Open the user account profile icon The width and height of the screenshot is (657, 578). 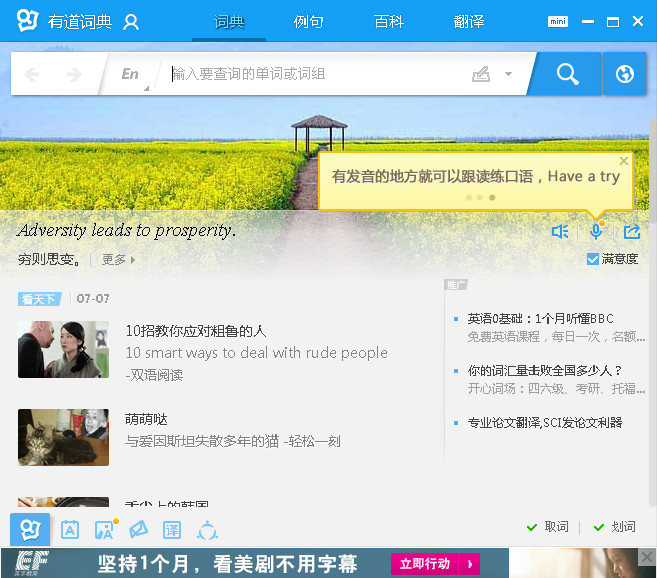(x=130, y=22)
